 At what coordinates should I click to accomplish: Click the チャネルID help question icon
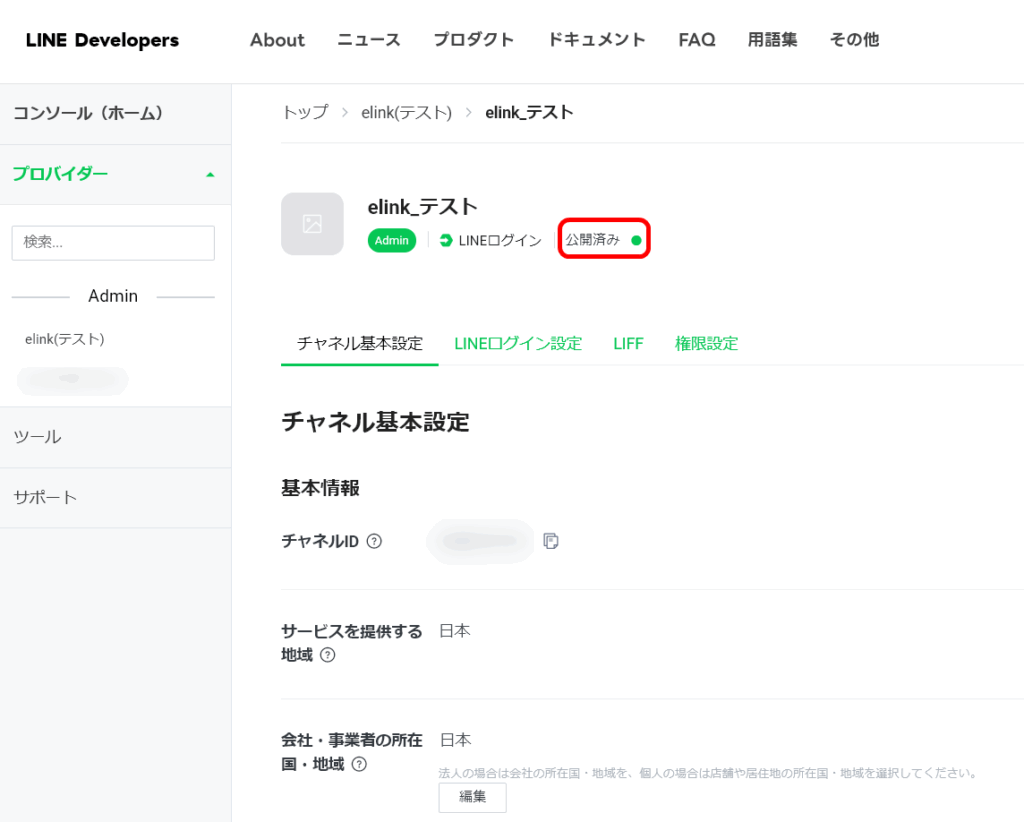pos(374,541)
